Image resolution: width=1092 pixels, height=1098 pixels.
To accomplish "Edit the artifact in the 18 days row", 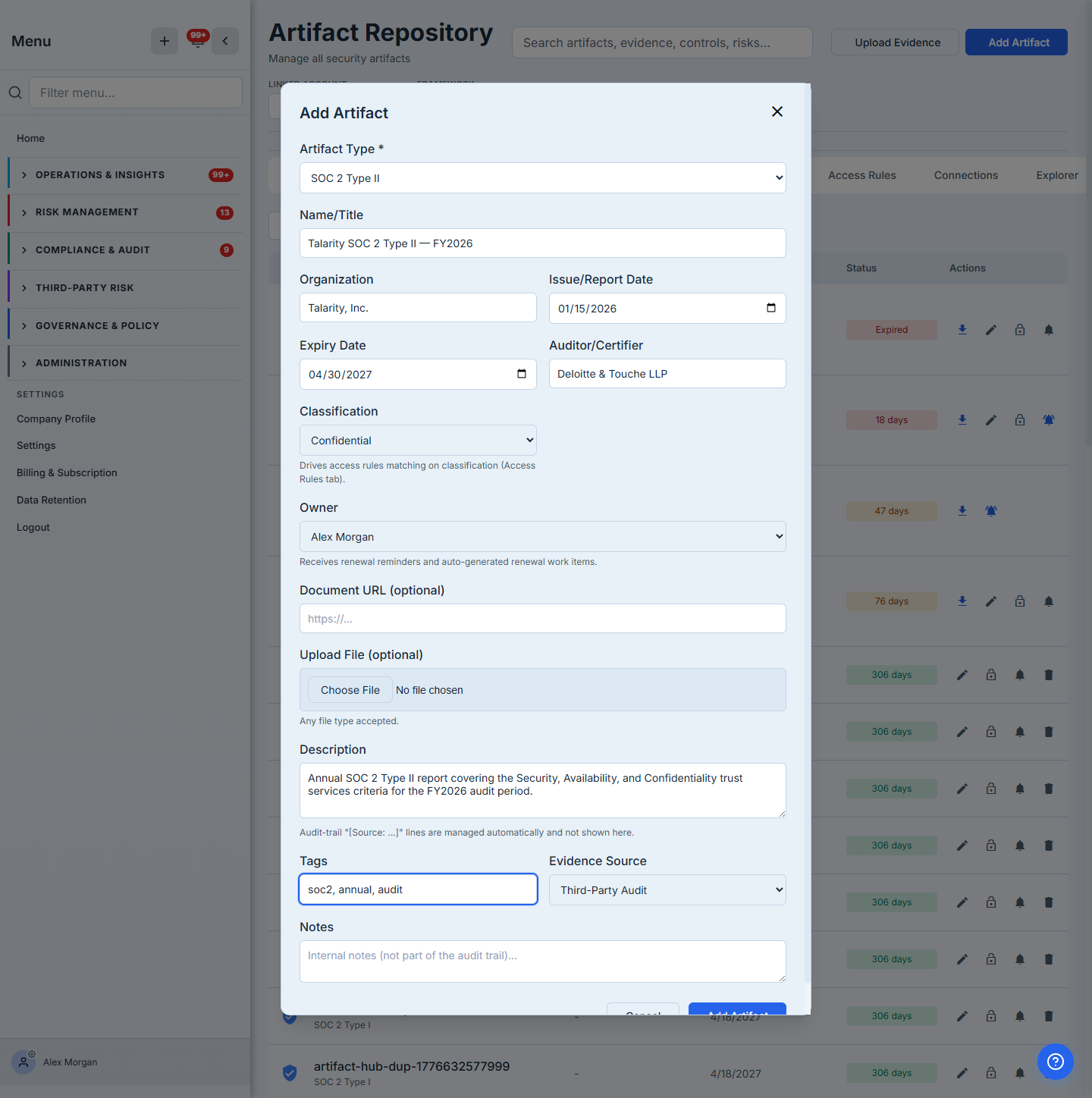I will (991, 420).
